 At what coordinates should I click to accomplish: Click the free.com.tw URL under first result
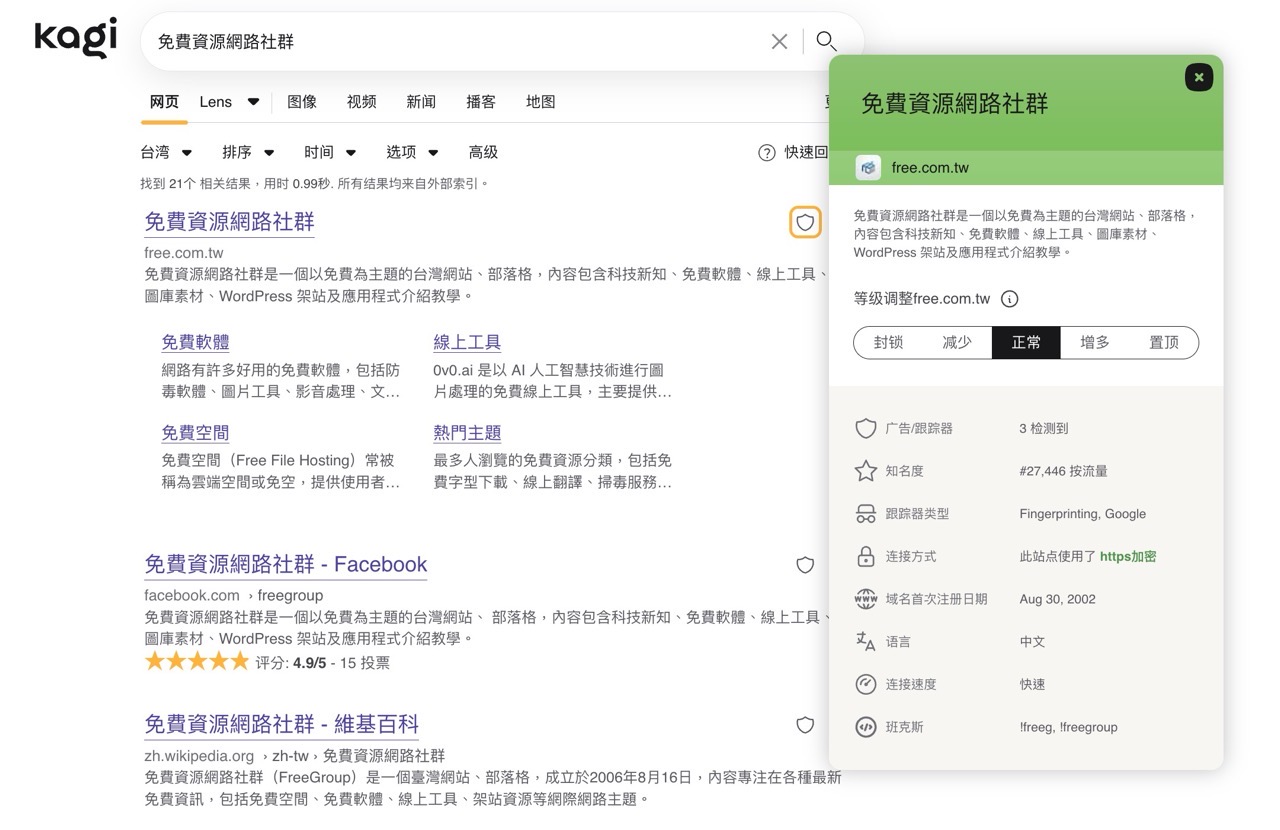pos(184,253)
